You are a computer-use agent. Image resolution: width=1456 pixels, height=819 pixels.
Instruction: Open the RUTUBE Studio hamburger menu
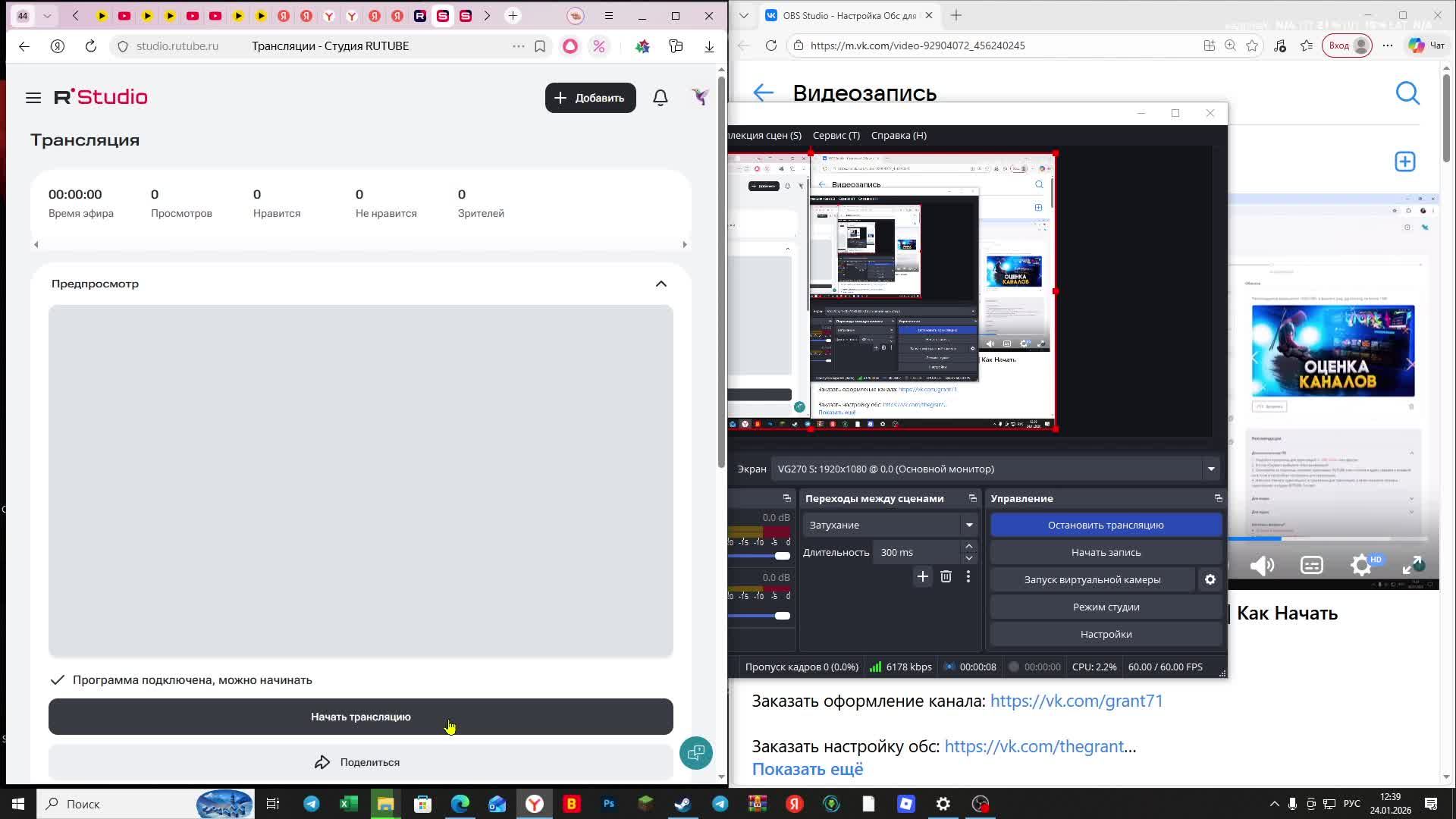33,98
